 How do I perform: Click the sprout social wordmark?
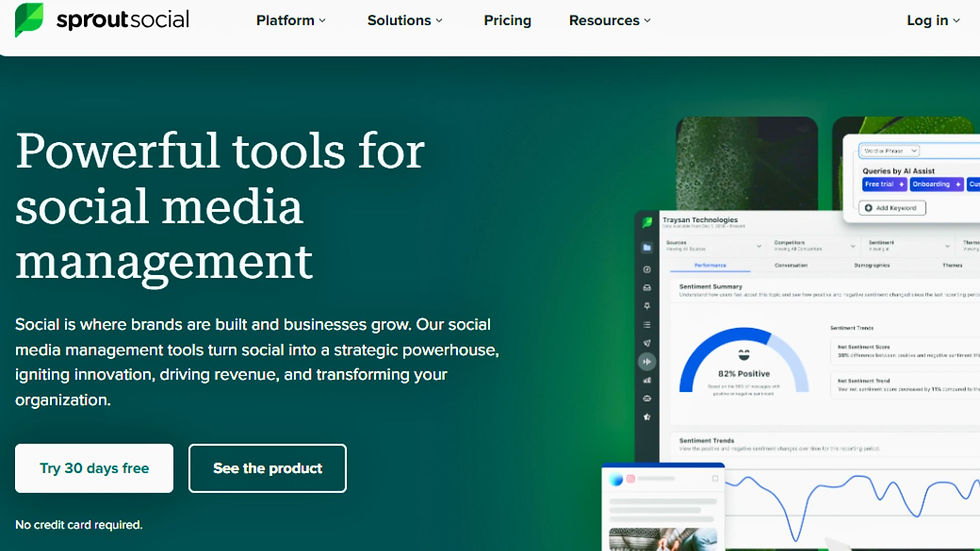click(x=122, y=20)
